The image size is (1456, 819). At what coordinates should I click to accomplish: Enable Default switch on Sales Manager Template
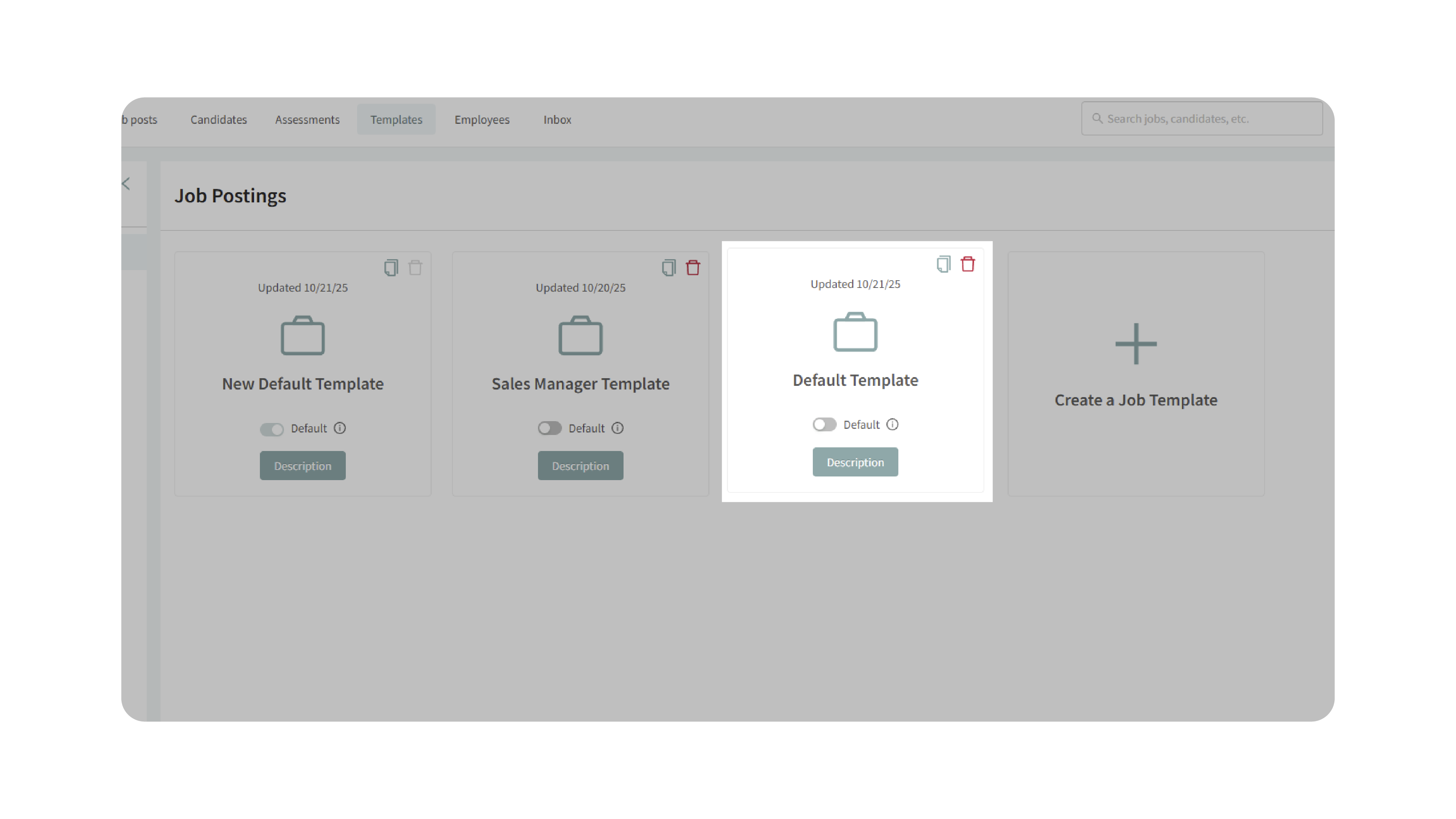549,428
